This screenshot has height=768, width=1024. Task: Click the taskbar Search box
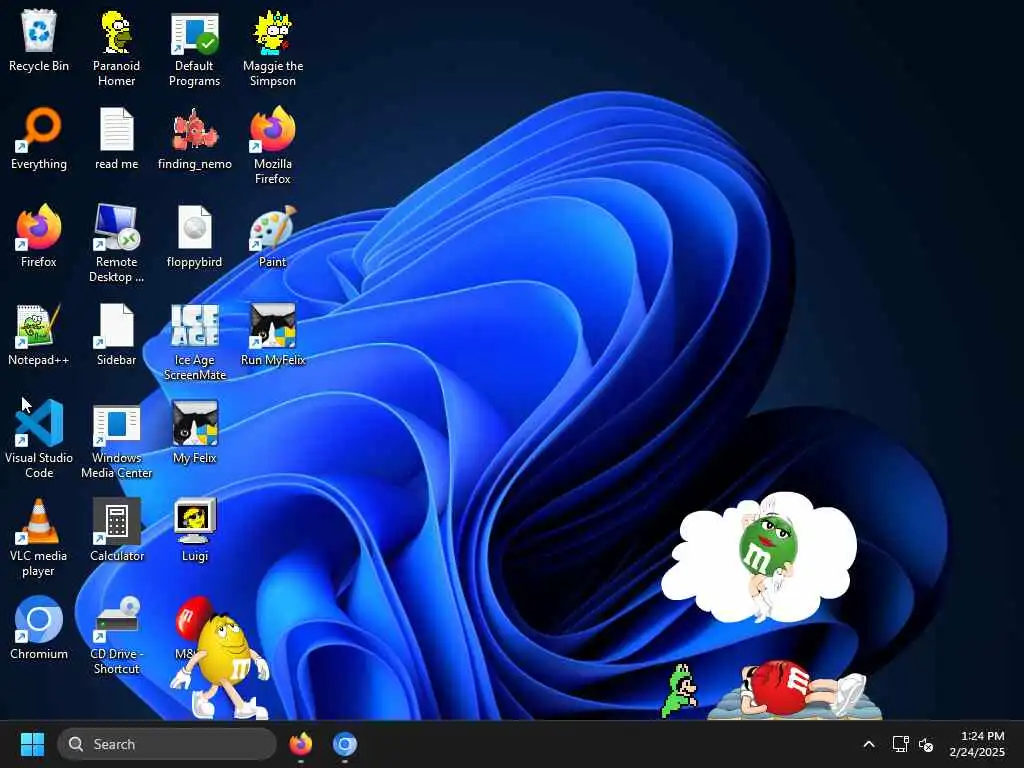pos(167,744)
